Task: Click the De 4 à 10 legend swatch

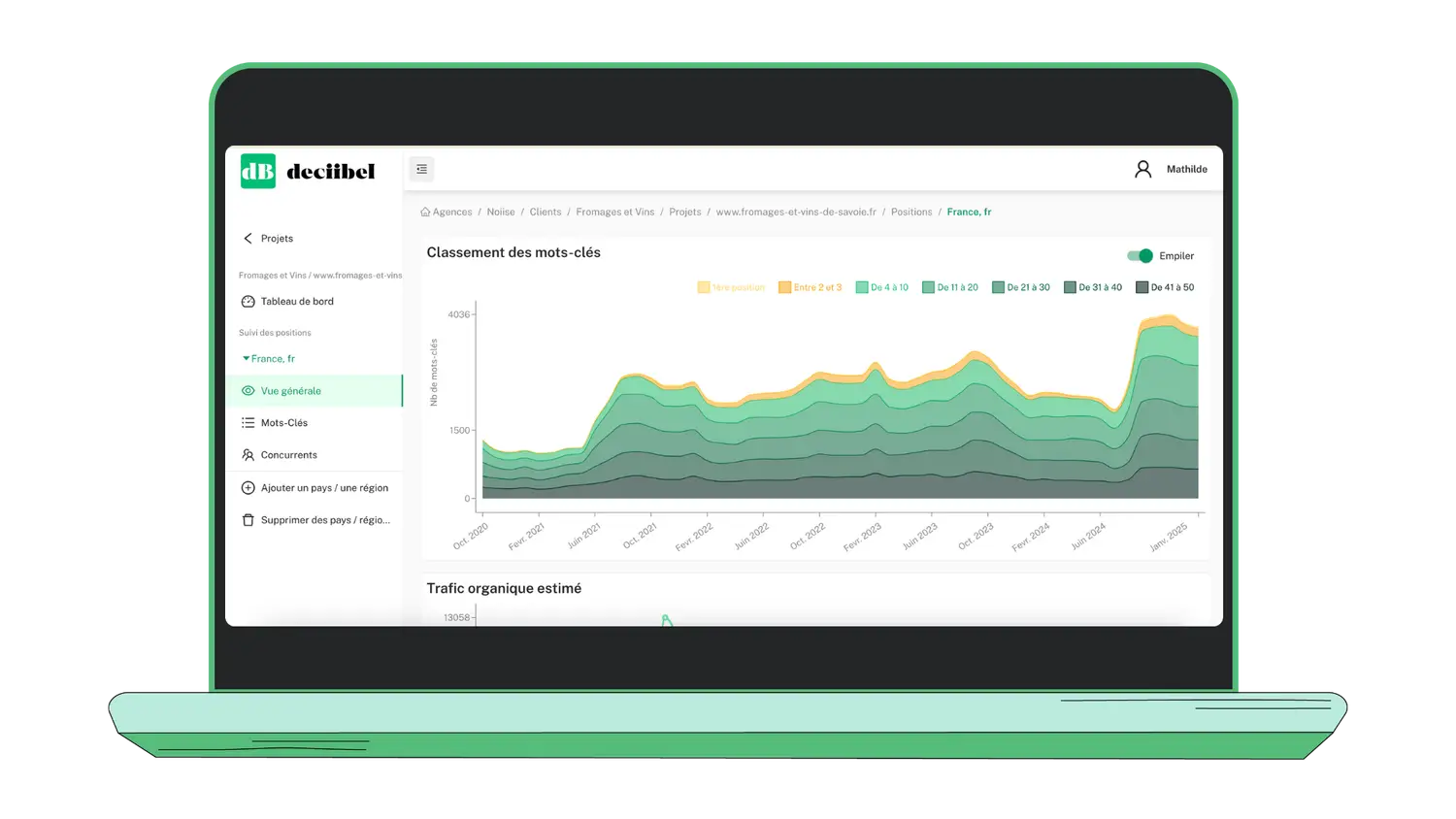Action: click(861, 287)
